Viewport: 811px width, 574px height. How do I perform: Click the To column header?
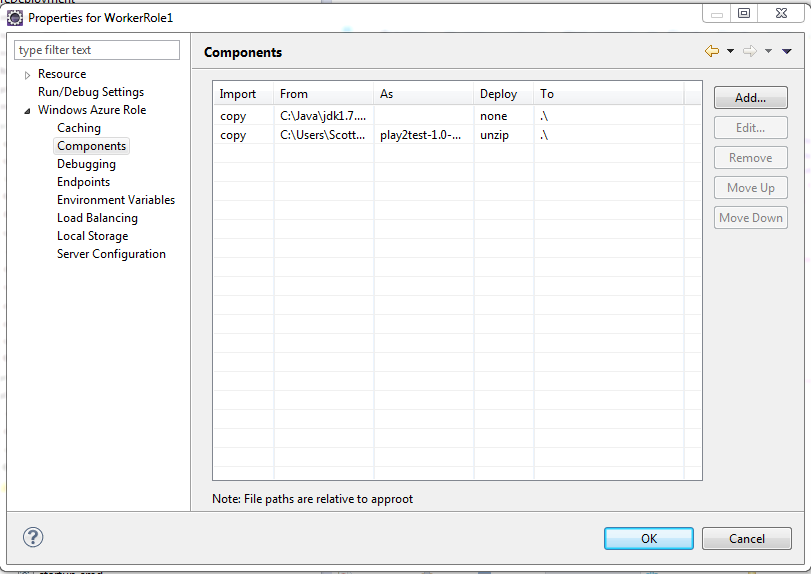pyautogui.click(x=609, y=94)
